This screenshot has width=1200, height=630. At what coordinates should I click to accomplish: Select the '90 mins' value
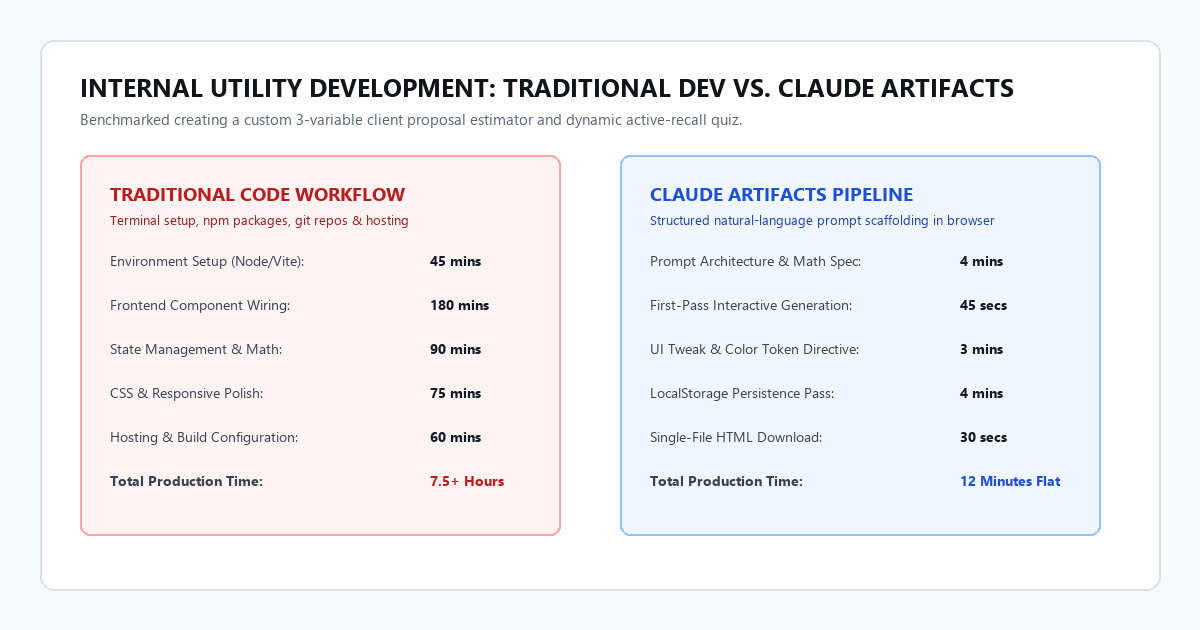pos(455,349)
